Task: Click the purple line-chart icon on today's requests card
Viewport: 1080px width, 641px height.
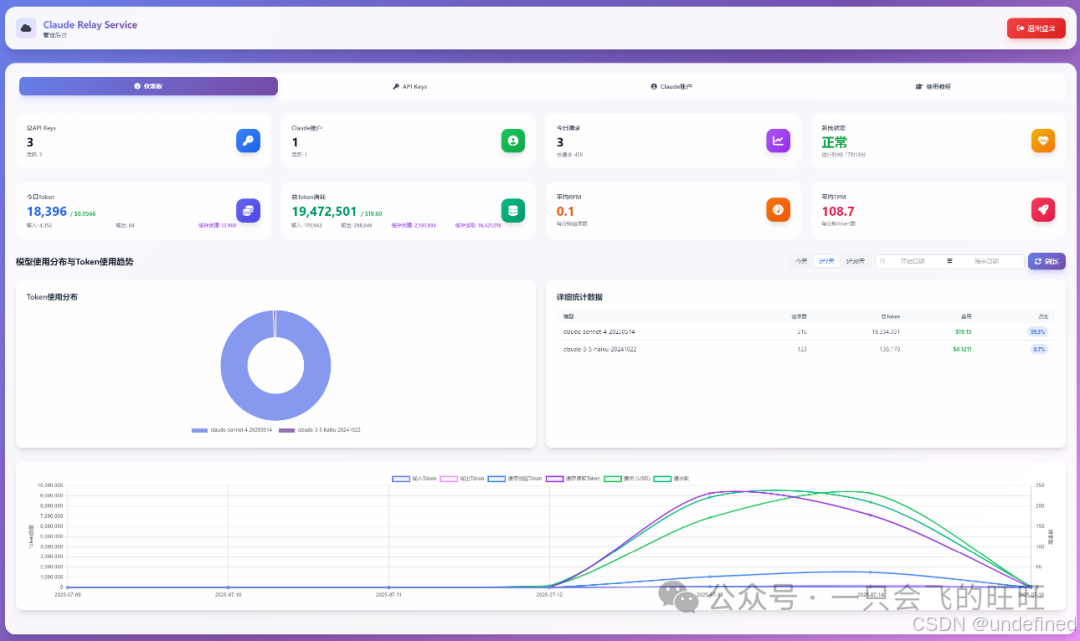Action: click(778, 140)
